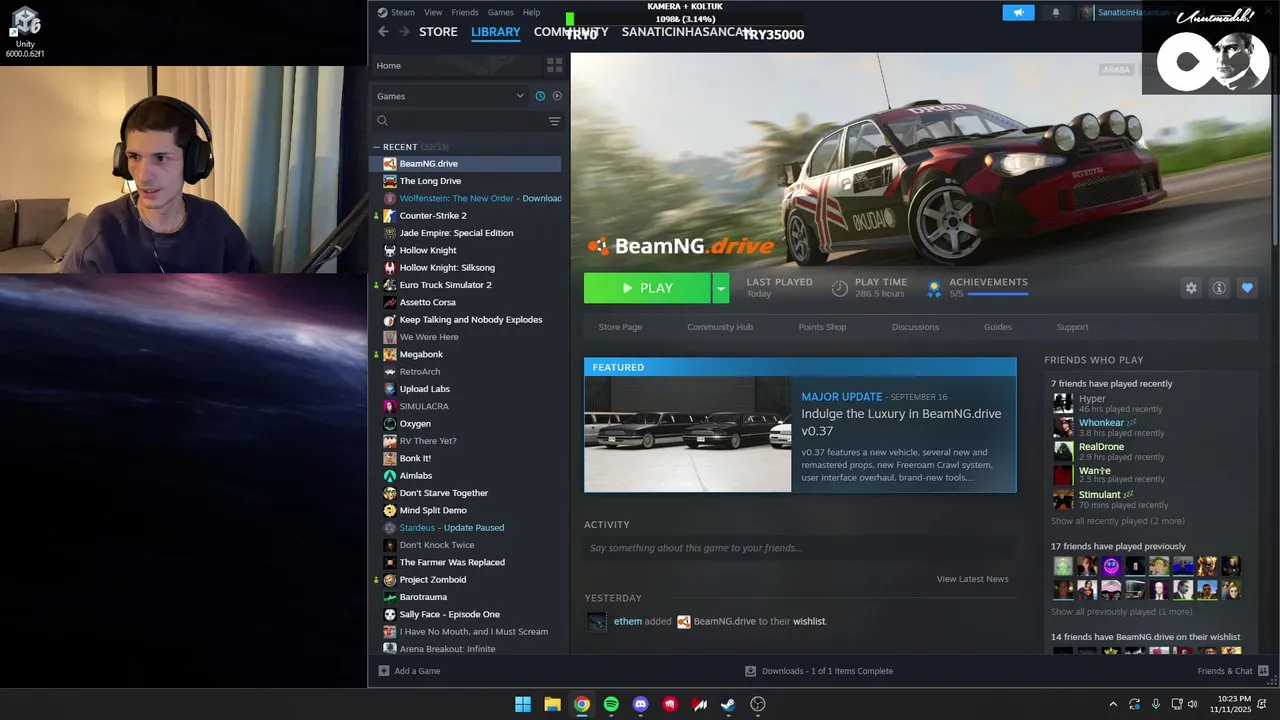Click RealDrone's friend avatar
This screenshot has height=720, width=1280.
(1062, 451)
